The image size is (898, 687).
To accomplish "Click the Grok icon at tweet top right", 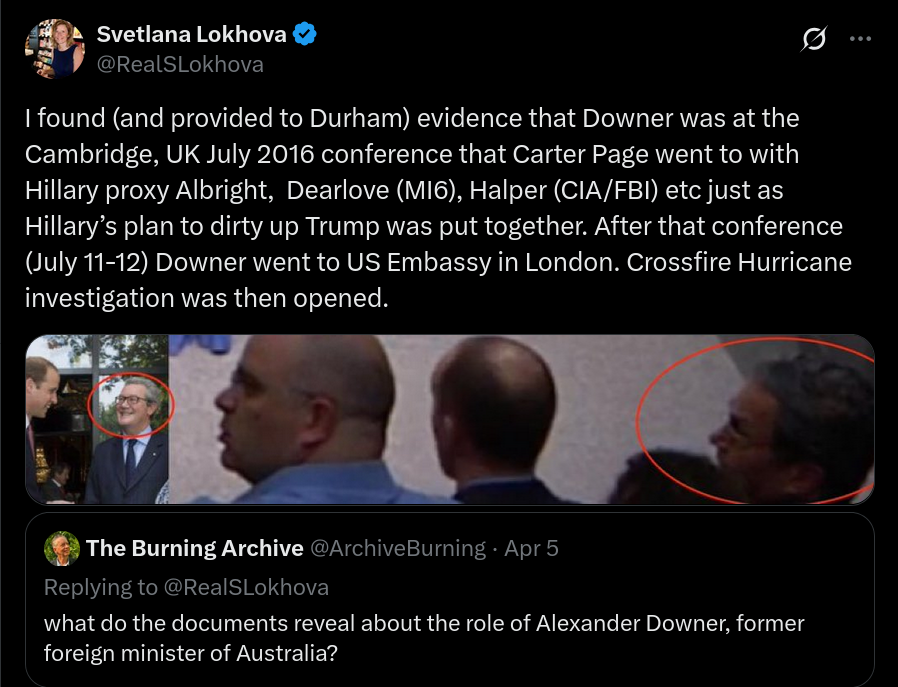I will click(814, 39).
